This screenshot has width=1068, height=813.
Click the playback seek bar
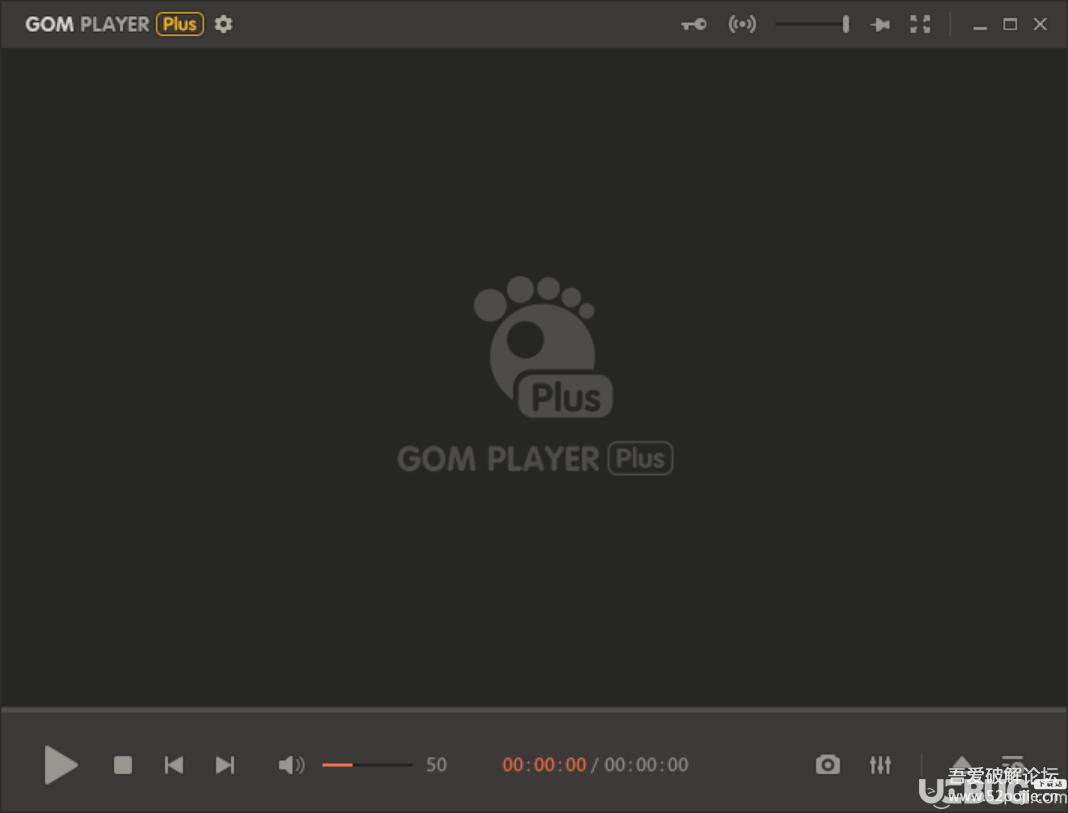[x=534, y=711]
